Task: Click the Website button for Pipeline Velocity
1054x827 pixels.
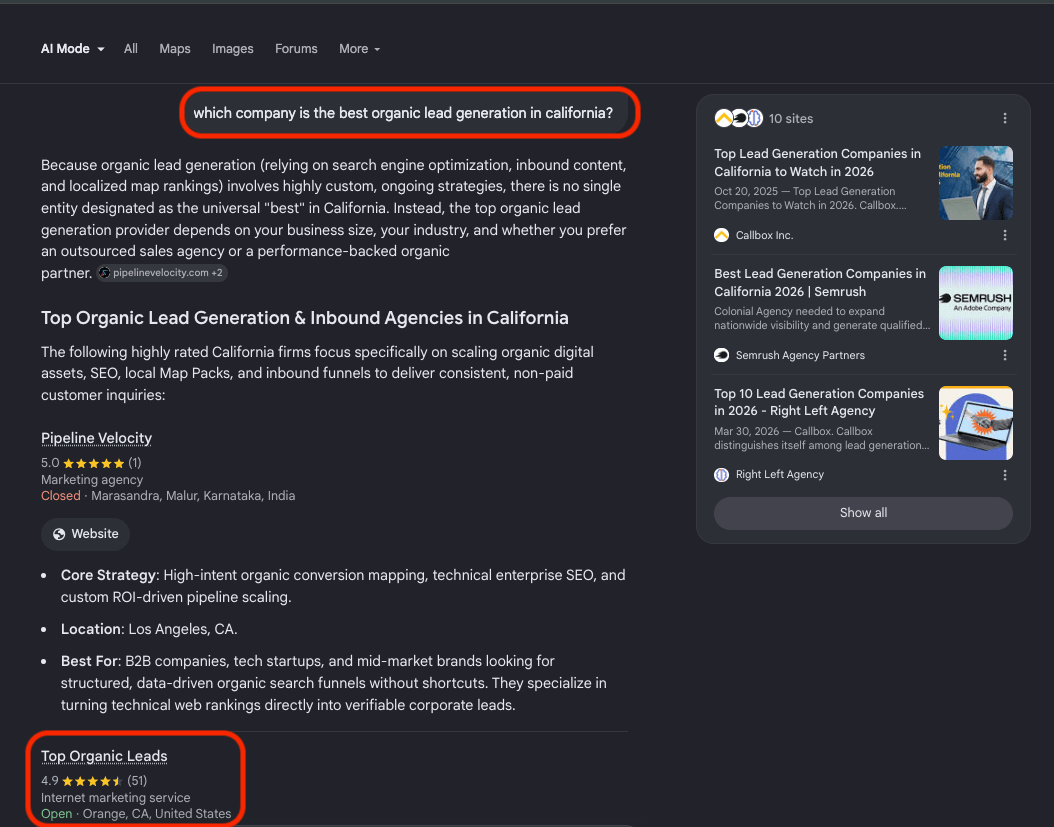Action: click(85, 534)
